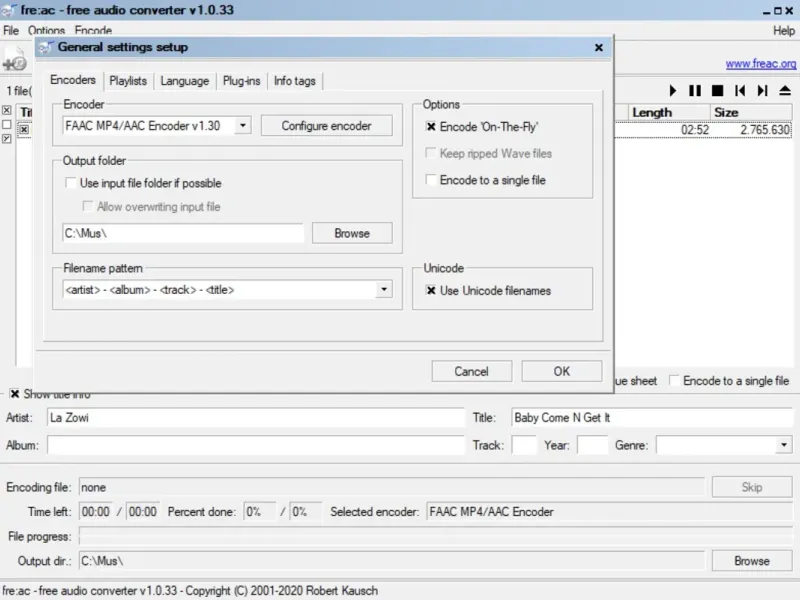Viewport: 800px width, 600px height.
Task: Cancel the settings dialog
Action: click(471, 371)
